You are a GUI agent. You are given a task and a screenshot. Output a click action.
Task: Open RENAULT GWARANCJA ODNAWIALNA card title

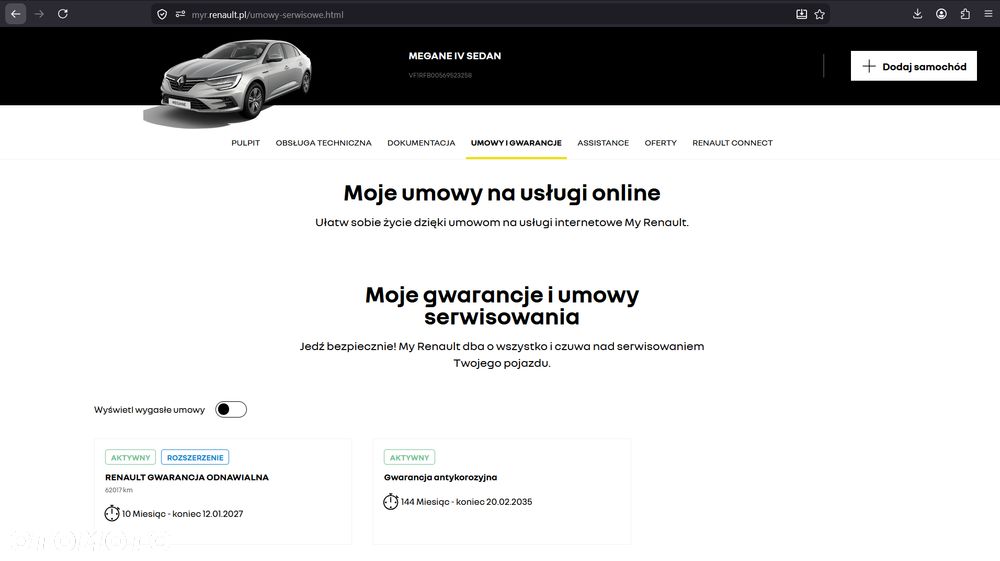(187, 477)
